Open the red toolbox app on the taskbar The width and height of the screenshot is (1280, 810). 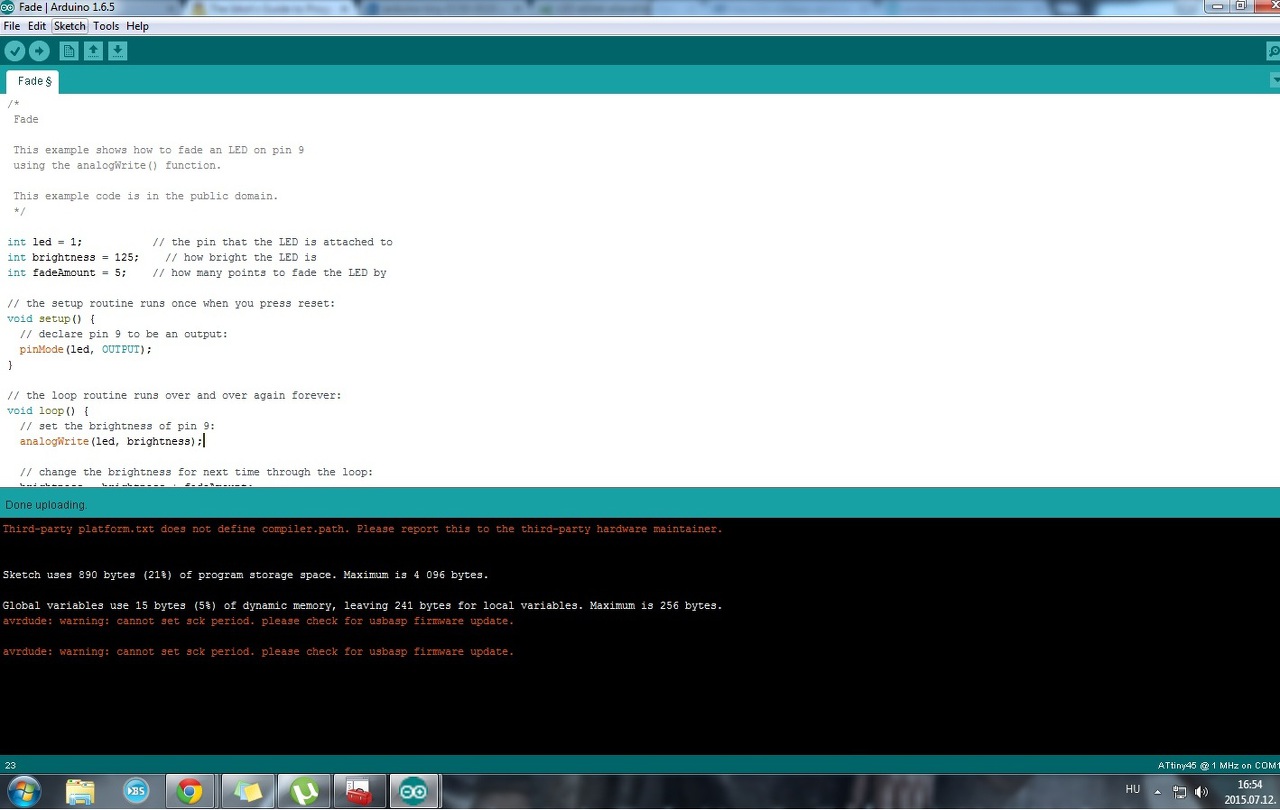click(x=360, y=792)
